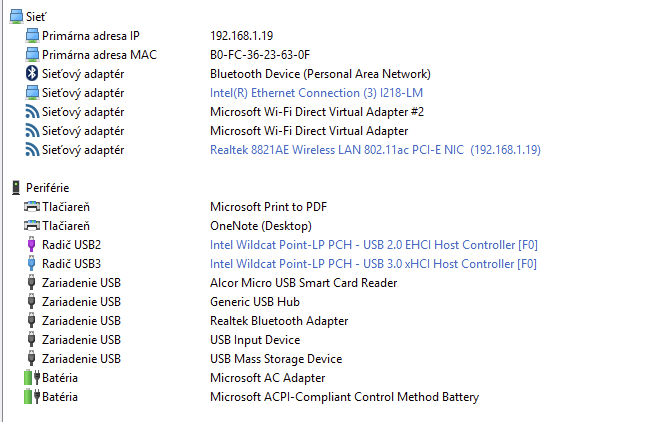The image size is (645, 422).
Task: Open the USB 3.0 xHCI Host Controller link
Action: pyautogui.click(x=373, y=264)
